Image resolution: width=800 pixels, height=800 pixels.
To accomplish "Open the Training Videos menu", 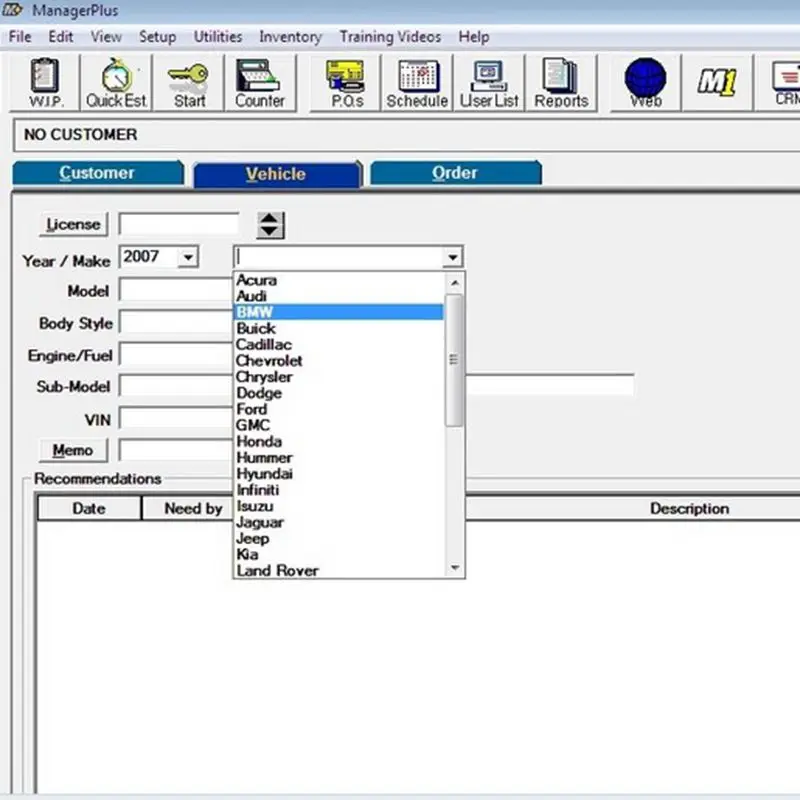I will 390,37.
